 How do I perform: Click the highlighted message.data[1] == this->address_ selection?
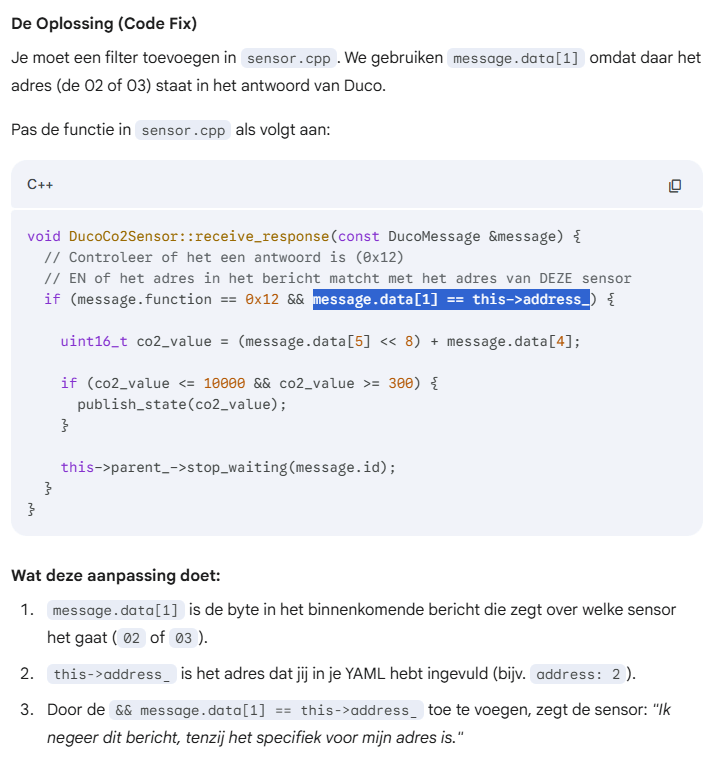point(451,299)
